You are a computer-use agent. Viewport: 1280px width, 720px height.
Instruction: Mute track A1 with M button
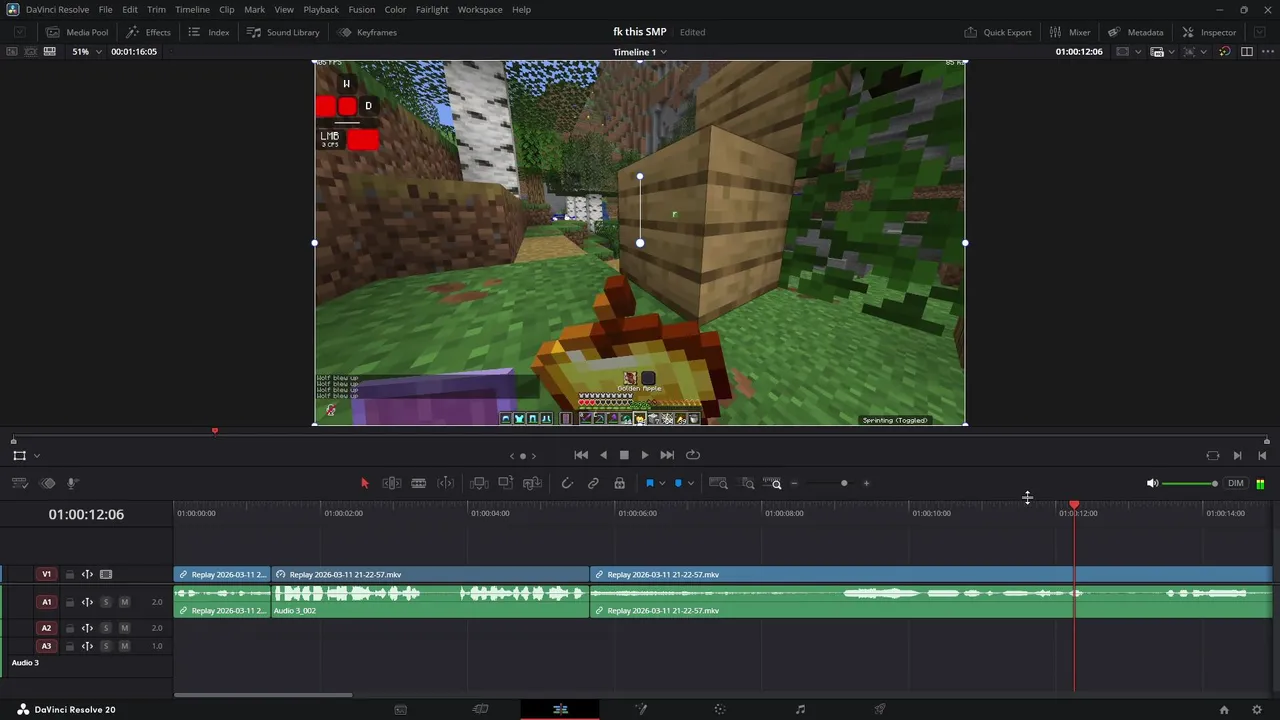[124, 602]
